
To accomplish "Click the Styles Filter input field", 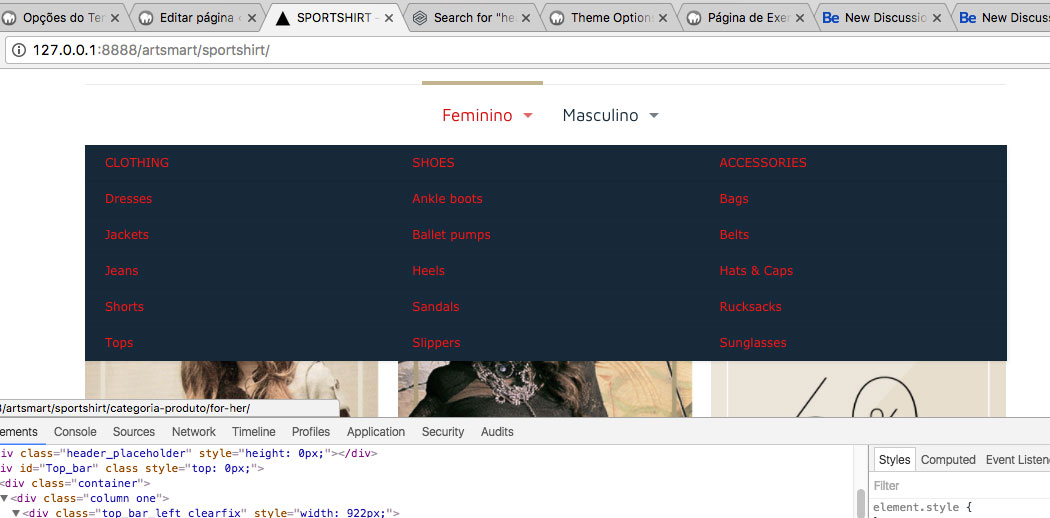I will (x=960, y=486).
